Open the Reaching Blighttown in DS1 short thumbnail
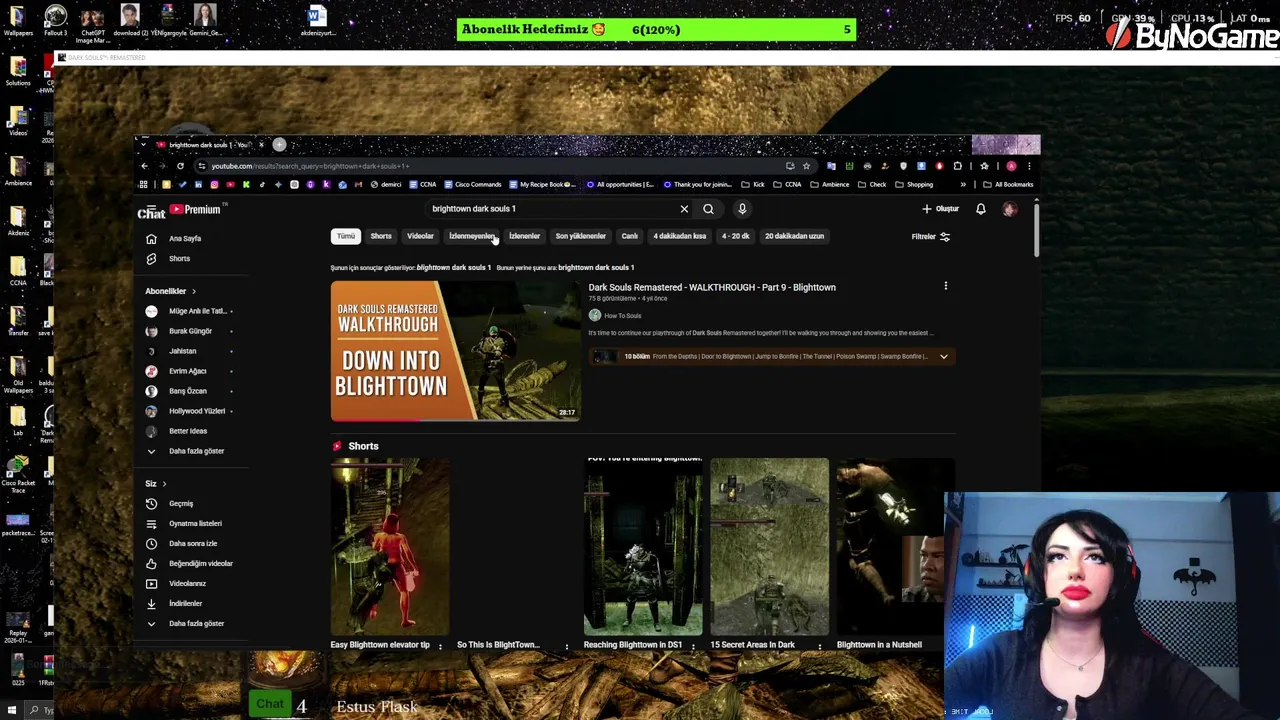This screenshot has height=720, width=1280. [643, 547]
